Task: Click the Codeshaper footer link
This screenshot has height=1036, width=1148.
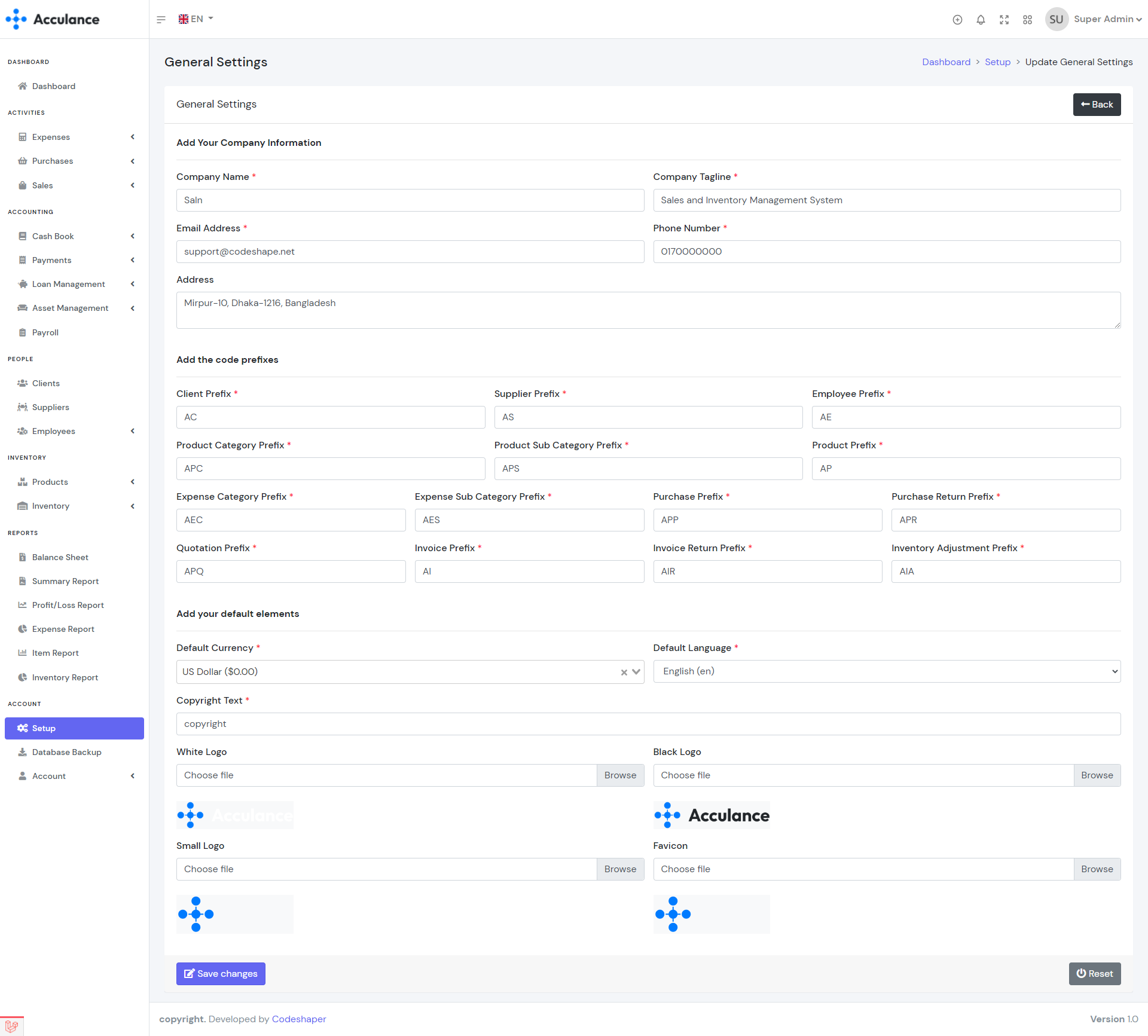Action: (298, 1019)
